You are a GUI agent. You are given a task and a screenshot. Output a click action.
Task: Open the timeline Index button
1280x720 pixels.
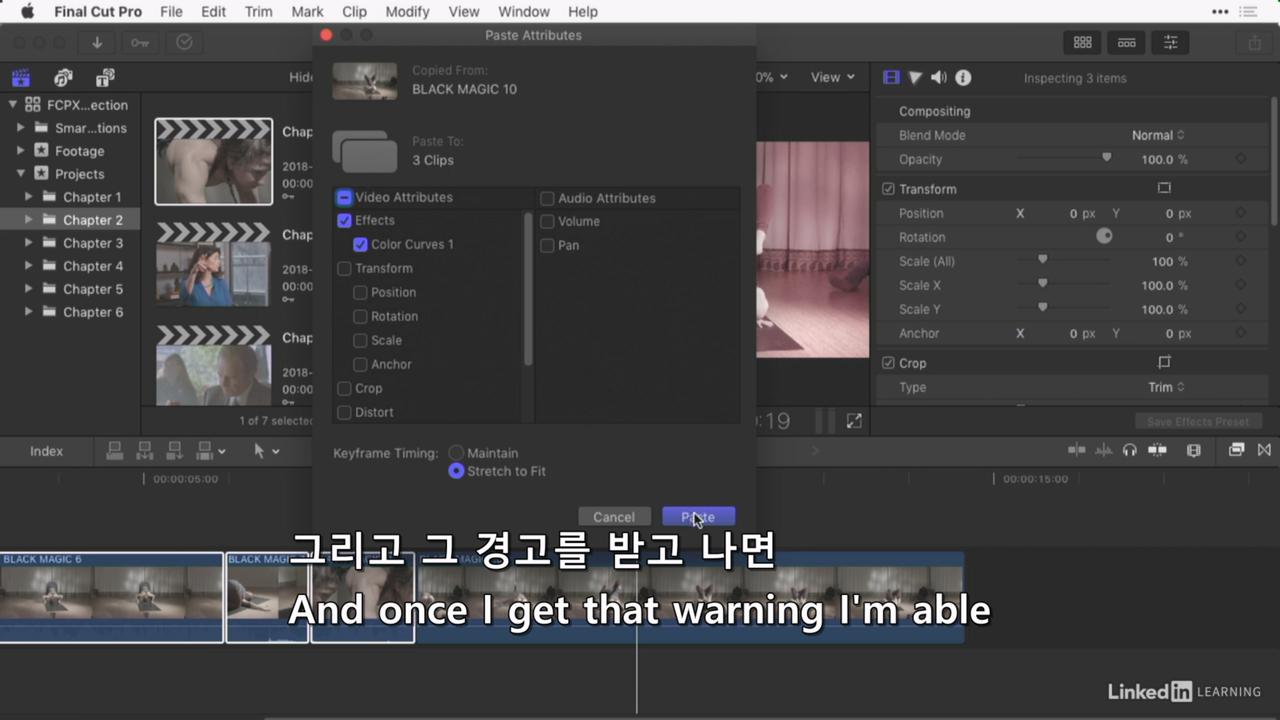coord(46,451)
